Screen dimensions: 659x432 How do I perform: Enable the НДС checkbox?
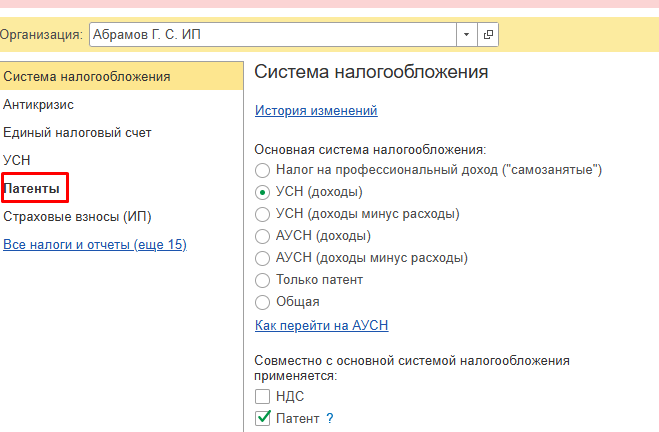coord(262,396)
